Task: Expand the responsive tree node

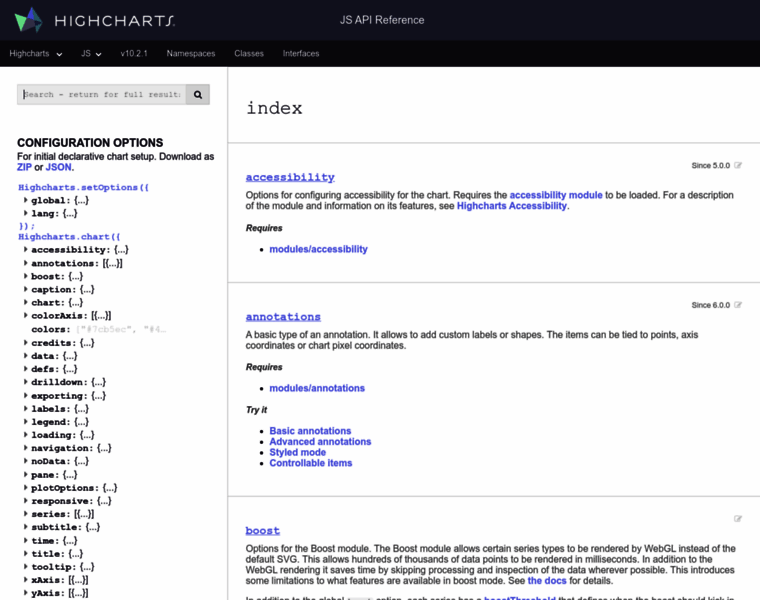Action: point(26,500)
